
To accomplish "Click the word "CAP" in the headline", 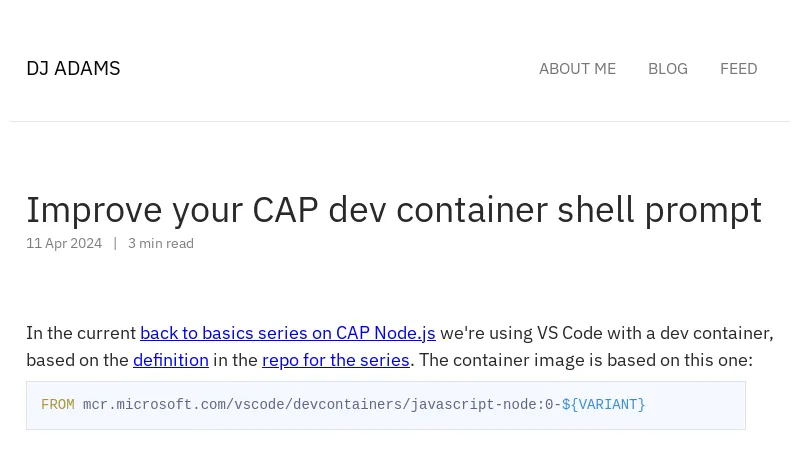I will pos(285,210).
